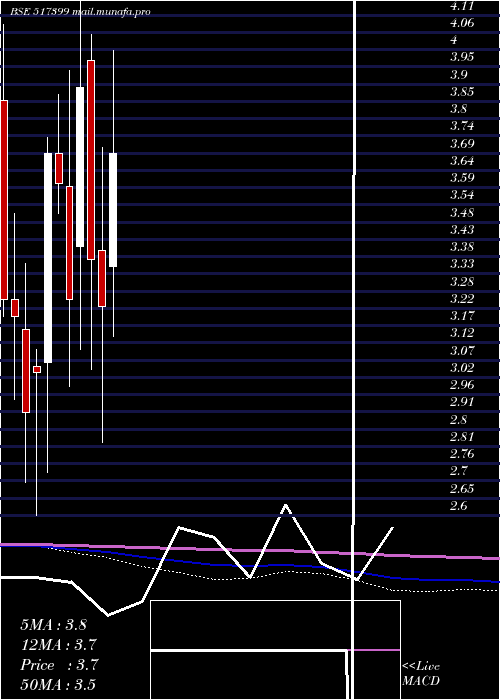The image size is (500, 700).
Task: Select the 4.06 price axis label
Action: 462,23
